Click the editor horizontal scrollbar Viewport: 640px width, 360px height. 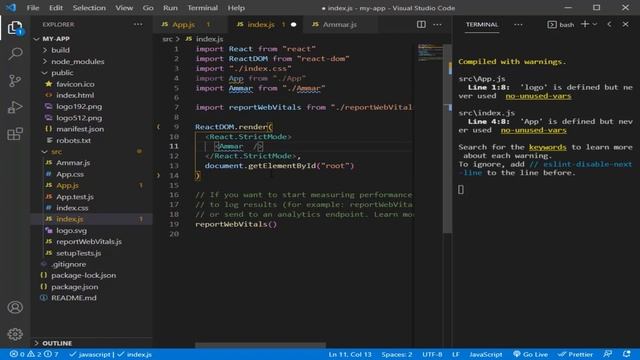pyautogui.click(x=260, y=345)
